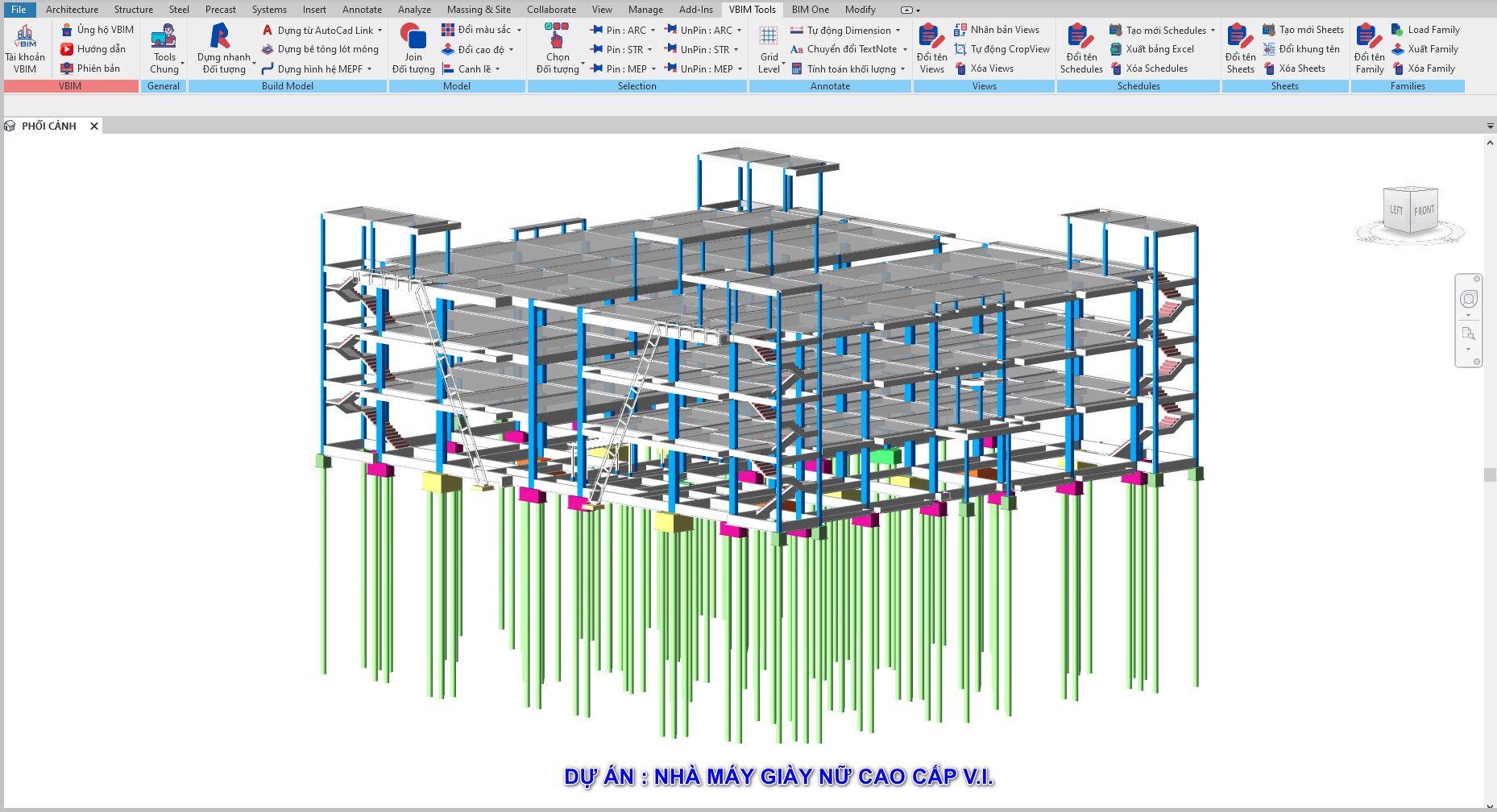Expand the Pin : ARC dropdown
1497x812 pixels.
[653, 31]
